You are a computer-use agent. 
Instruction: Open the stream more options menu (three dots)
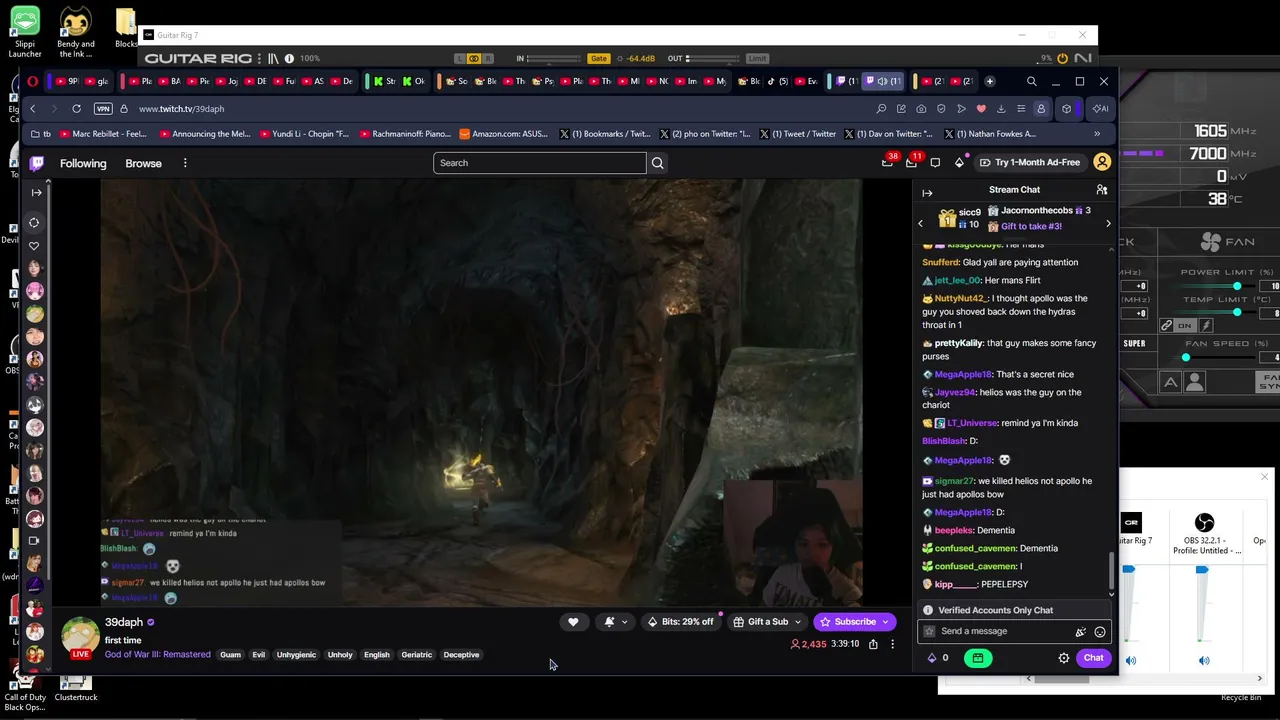[x=893, y=644]
